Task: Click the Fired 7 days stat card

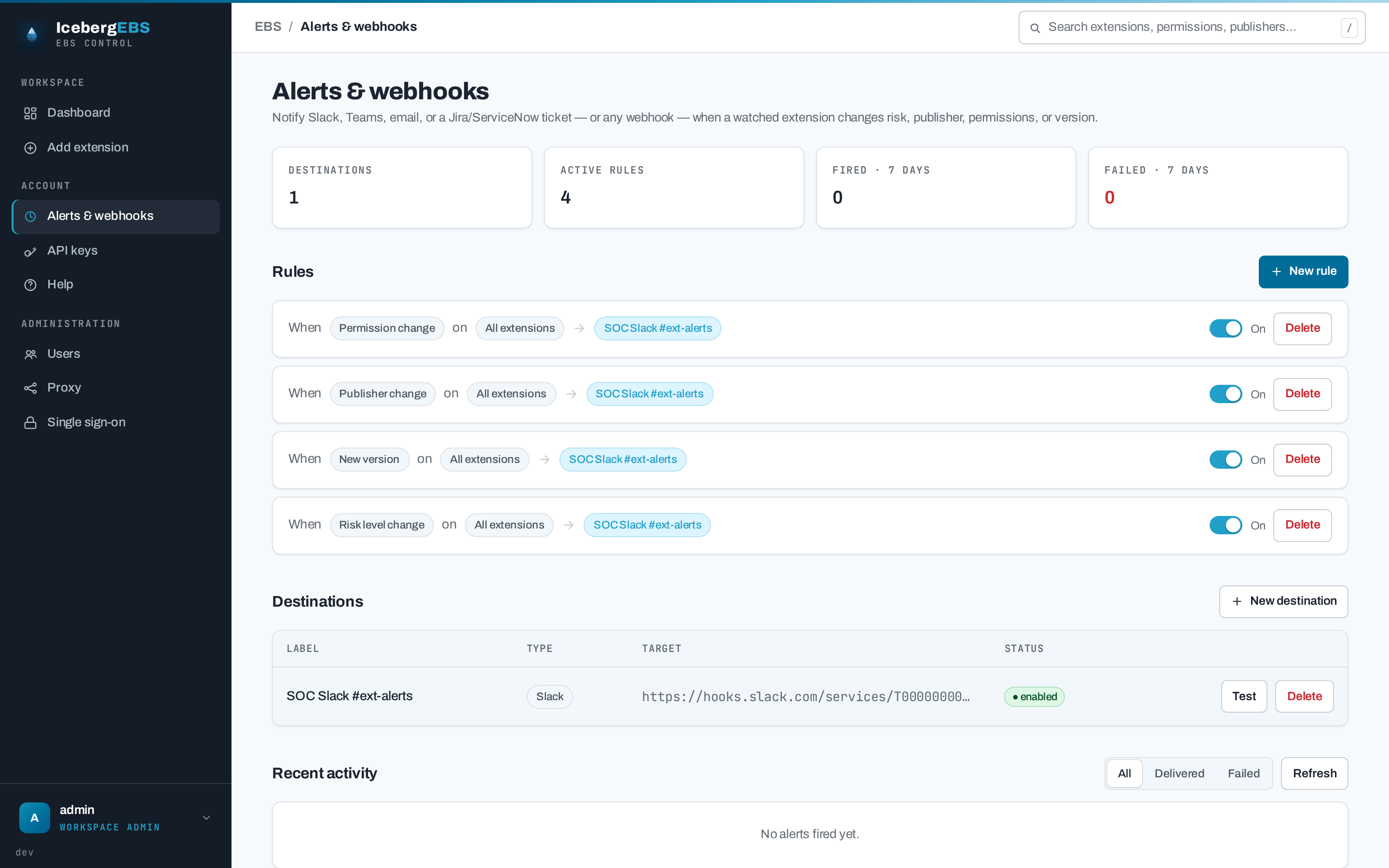Action: [x=946, y=188]
